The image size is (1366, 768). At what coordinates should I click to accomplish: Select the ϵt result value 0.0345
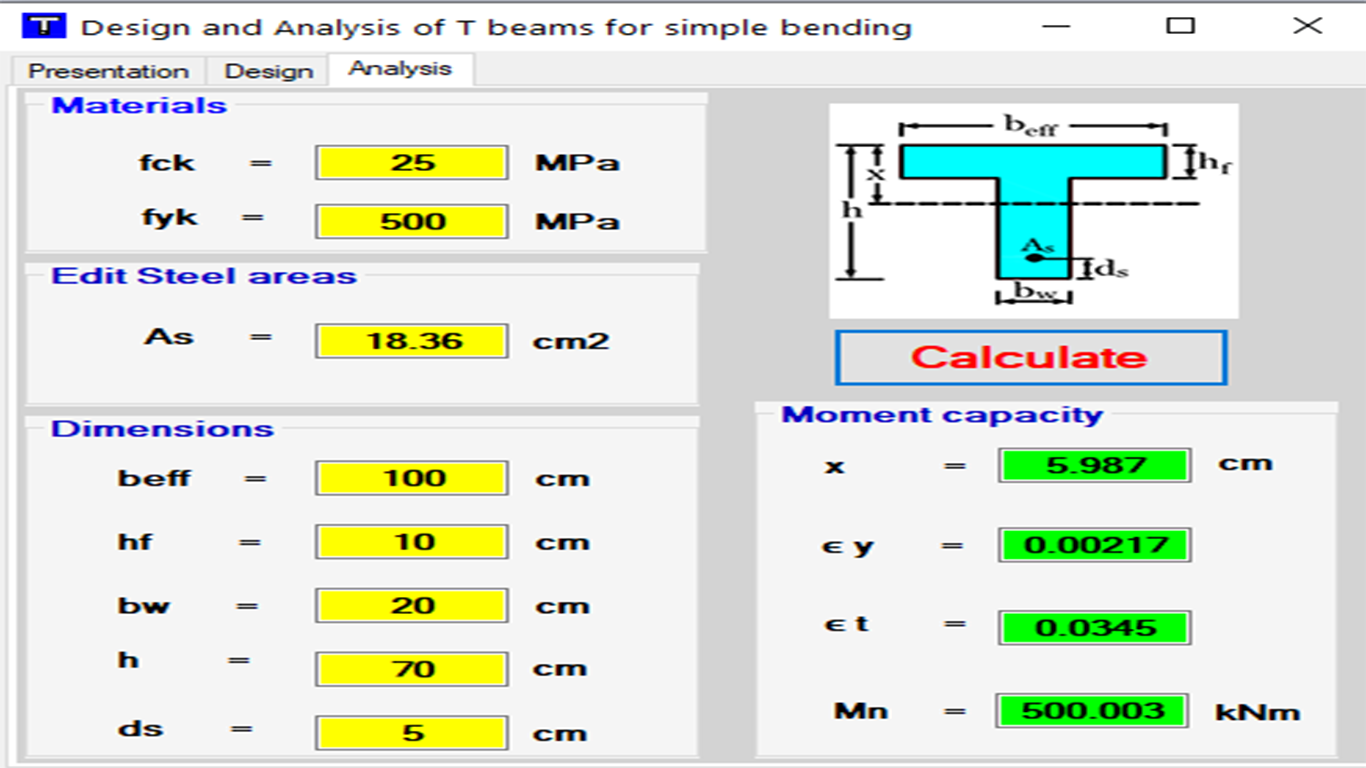tap(1094, 628)
